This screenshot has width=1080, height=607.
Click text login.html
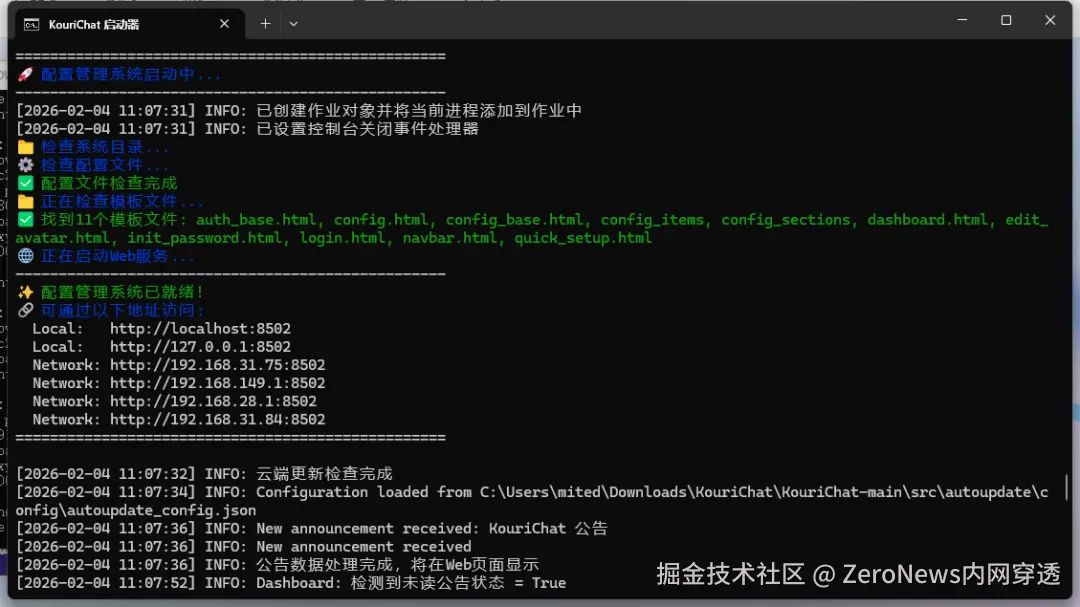(342, 238)
